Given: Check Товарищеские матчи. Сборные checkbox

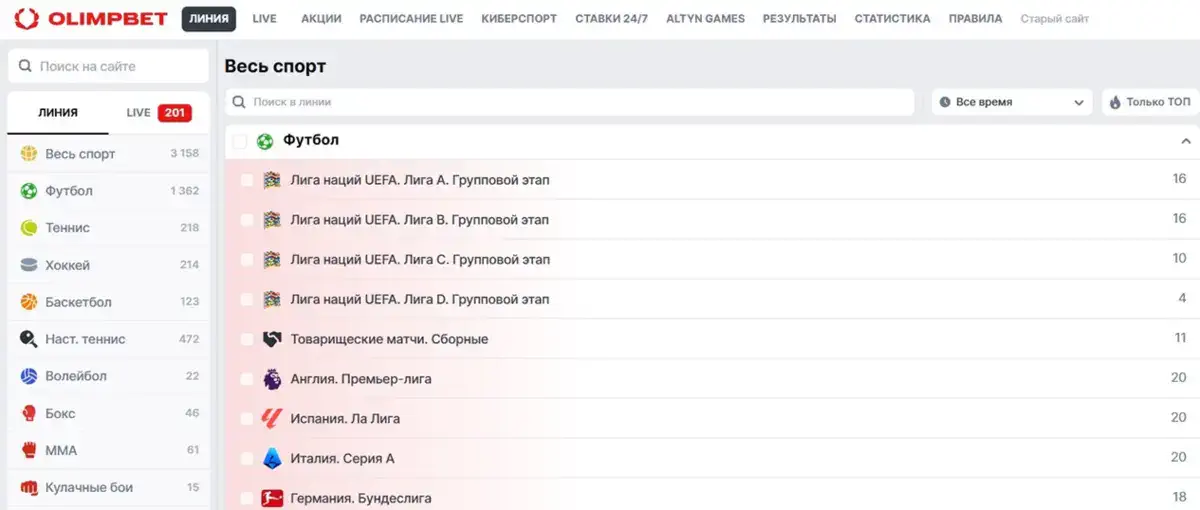Looking at the screenshot, I should (247, 340).
